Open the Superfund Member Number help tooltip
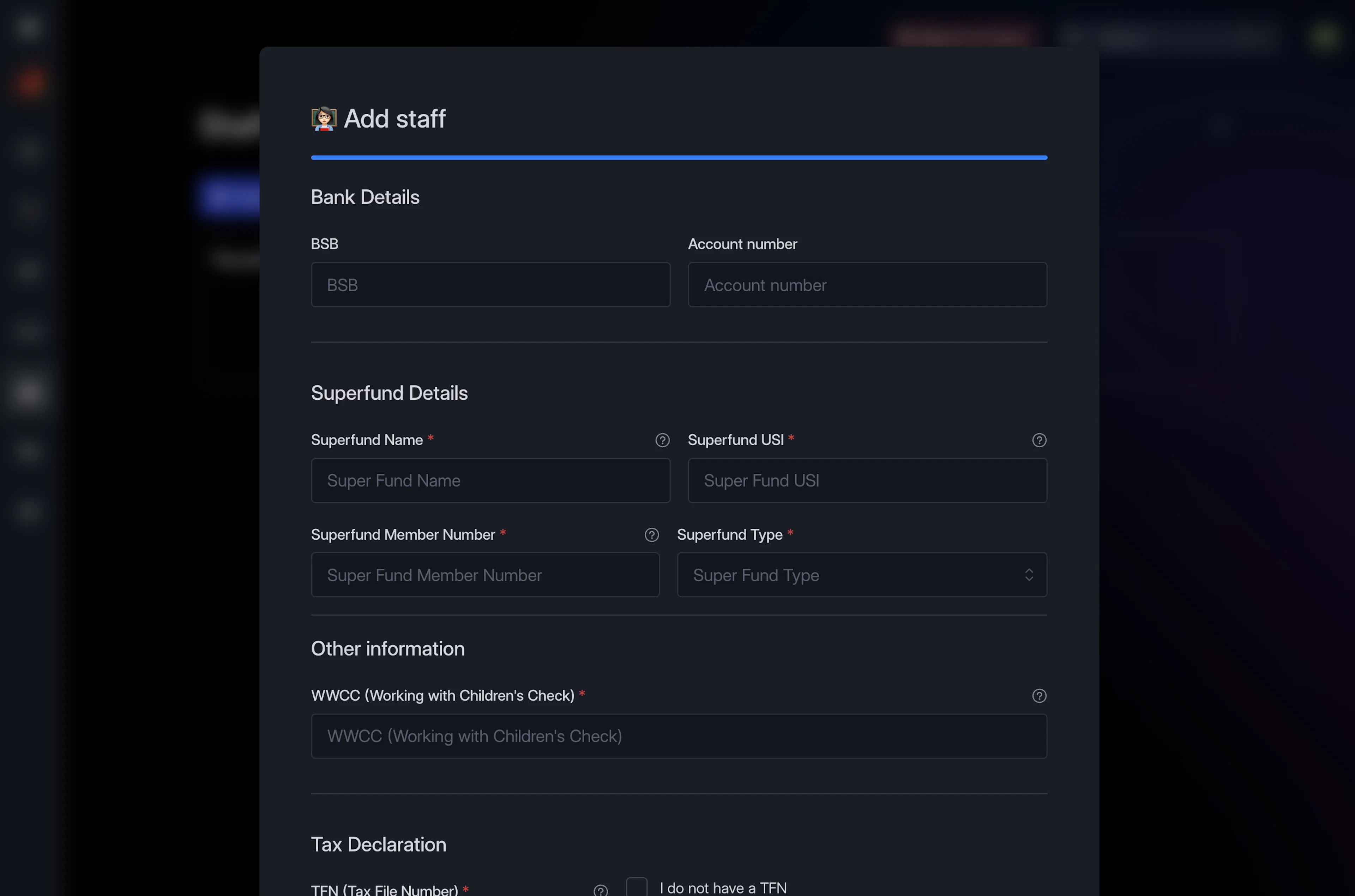Screen dimensions: 1355x896 (651, 535)
